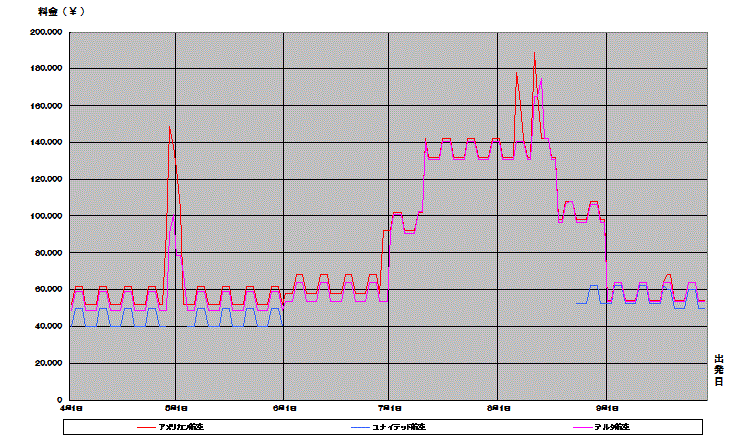This screenshot has height=446, width=729.
Task: Click the highest red peak in mid-August
Action: 534,52
